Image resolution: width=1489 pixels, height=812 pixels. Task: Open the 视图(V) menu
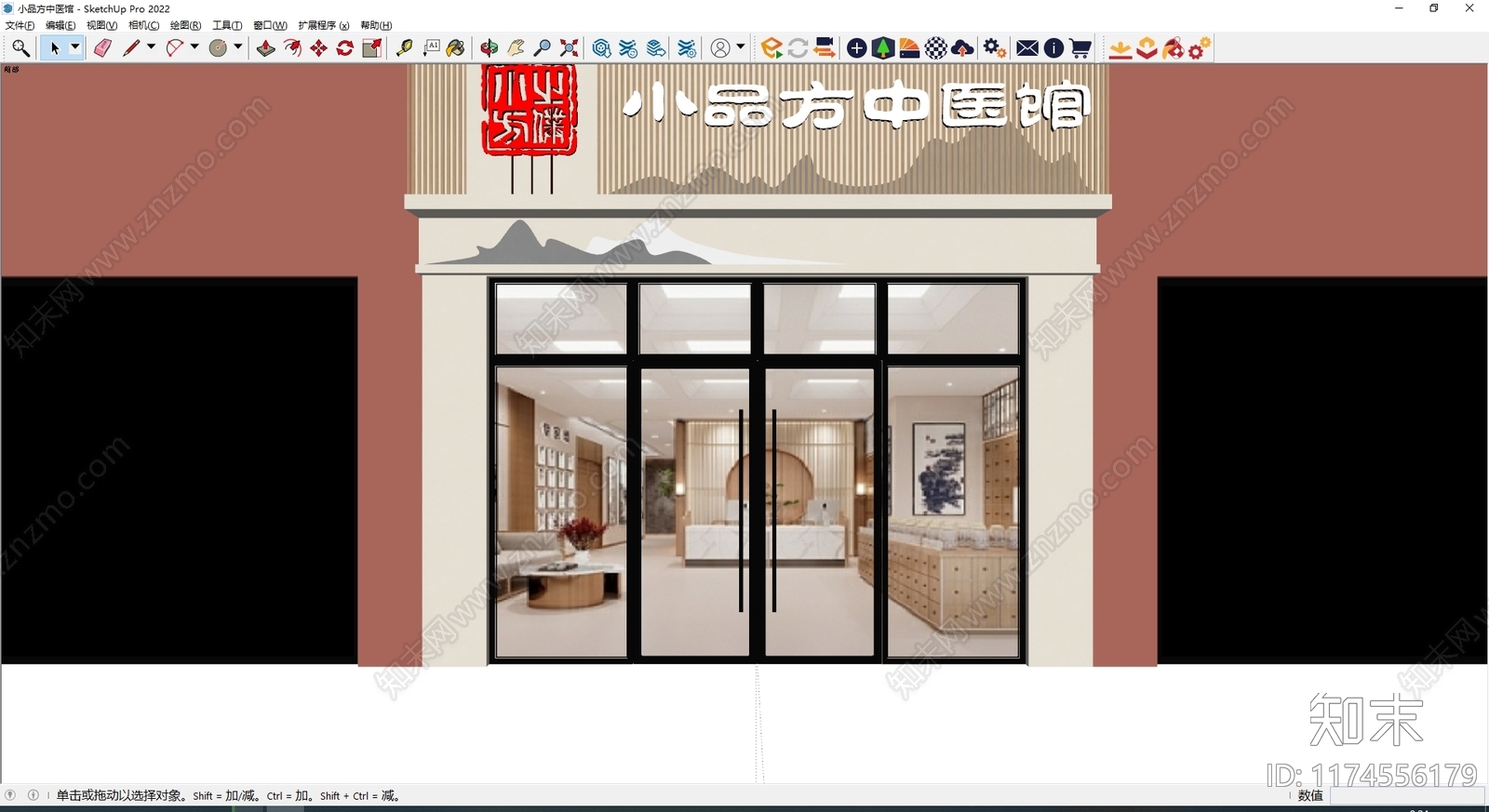click(101, 25)
